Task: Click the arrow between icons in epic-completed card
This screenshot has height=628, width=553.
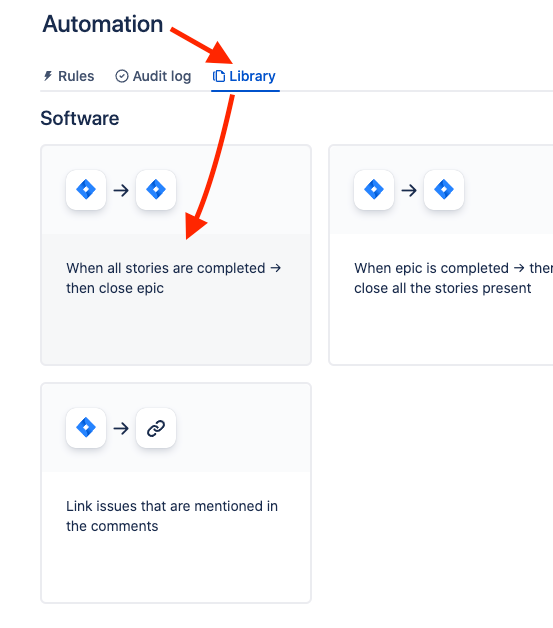Action: click(409, 190)
